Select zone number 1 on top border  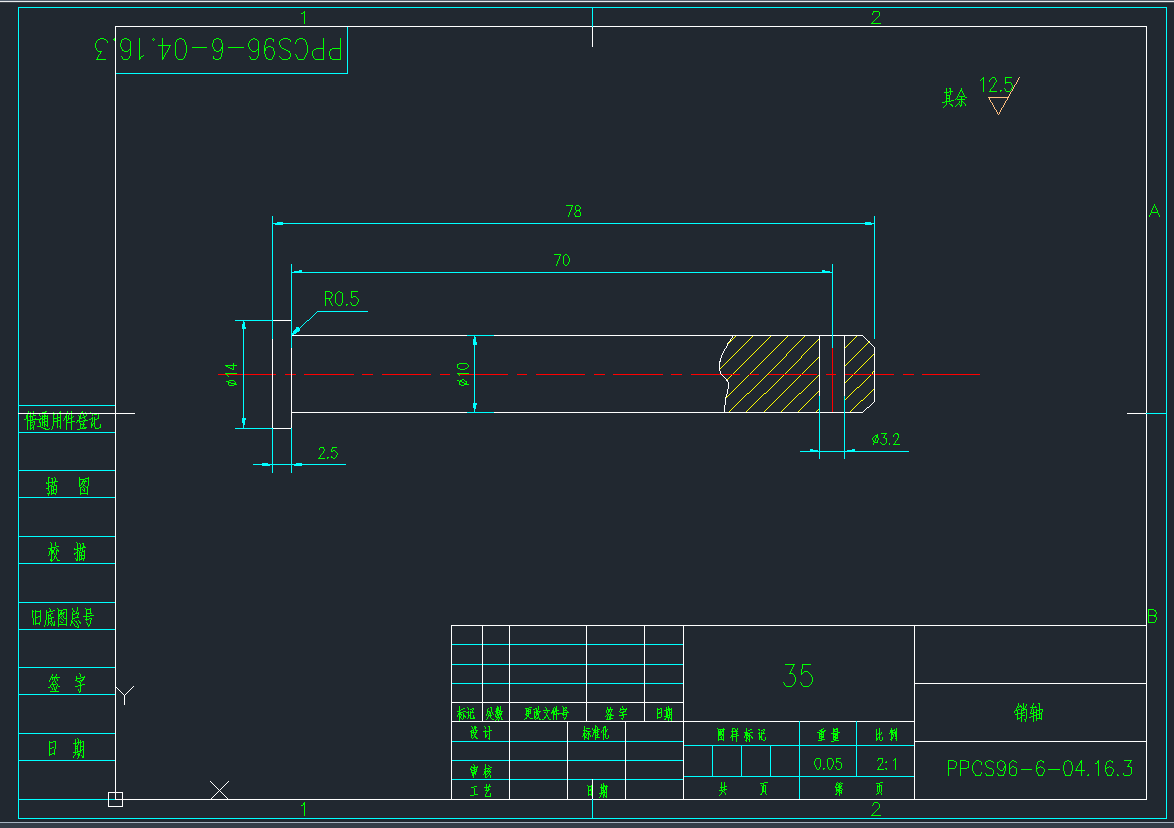303,17
